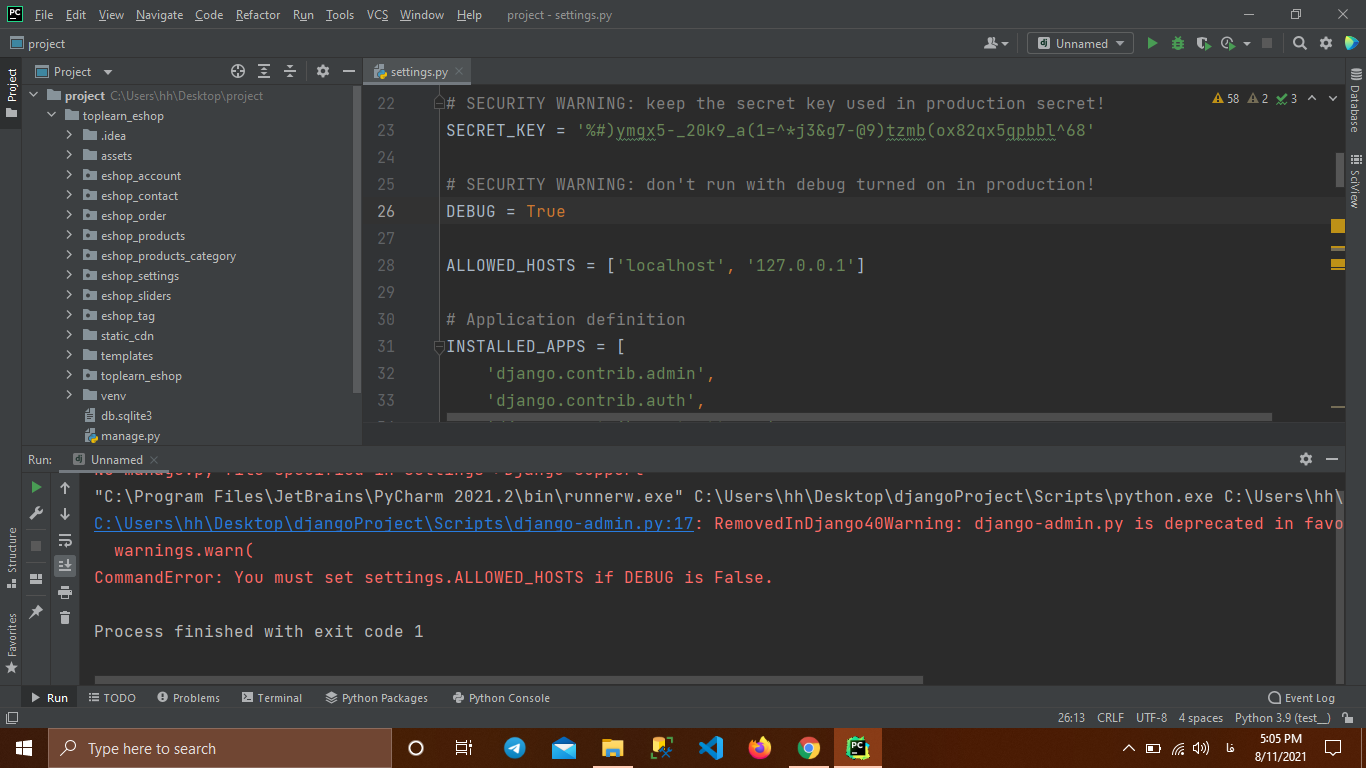The image size is (1366, 768).
Task: Collapse all in the Project panel header
Action: click(x=290, y=71)
